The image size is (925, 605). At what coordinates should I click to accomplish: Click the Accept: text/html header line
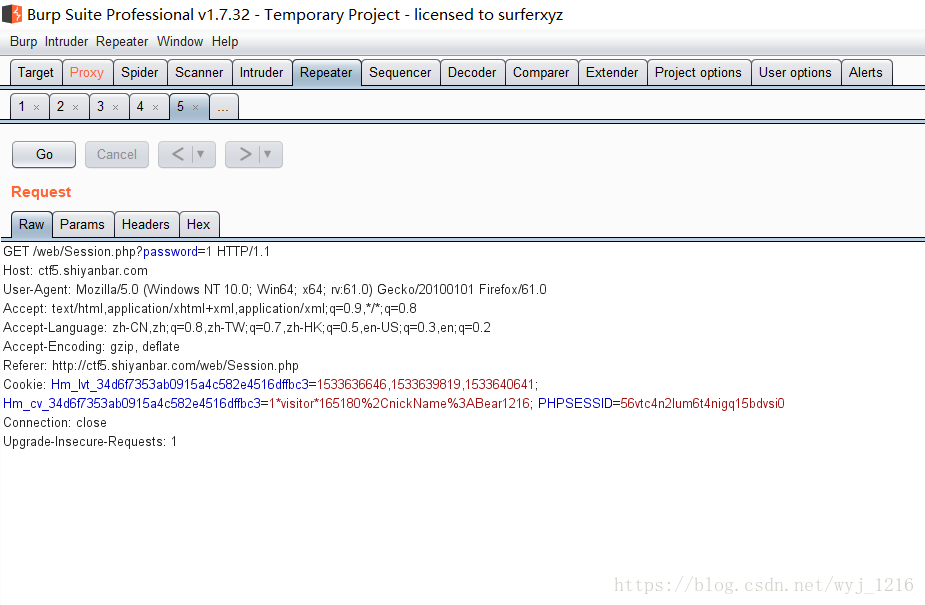pos(210,308)
